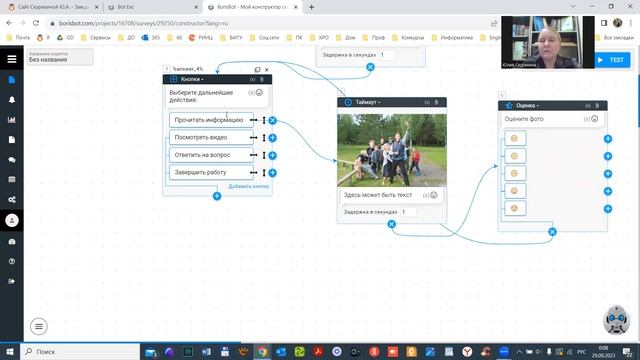Screen dimensions: 640x360
Task: Click the horizontal arrows icon of 'Ответить на вопрос'
Action: point(254,155)
